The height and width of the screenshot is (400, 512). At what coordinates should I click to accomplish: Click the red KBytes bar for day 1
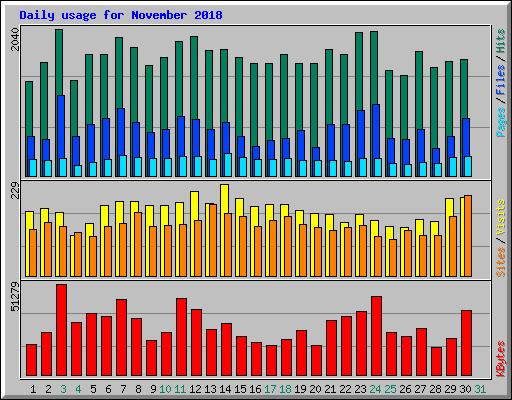[x=31, y=360]
